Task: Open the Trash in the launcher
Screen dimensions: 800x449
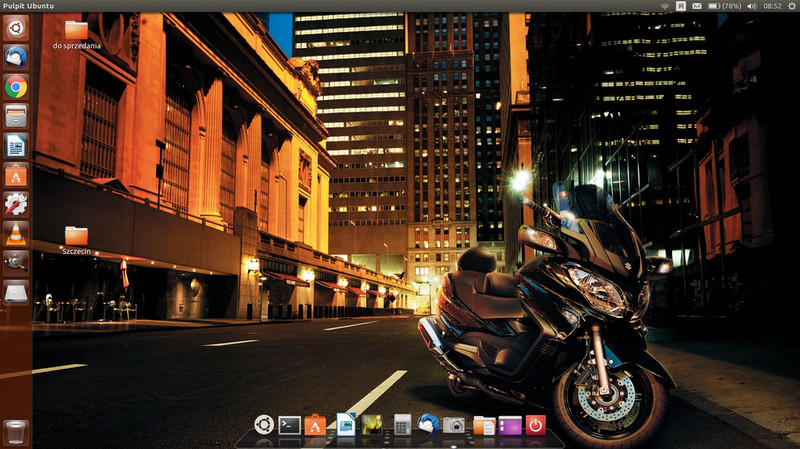Action: tap(15, 432)
